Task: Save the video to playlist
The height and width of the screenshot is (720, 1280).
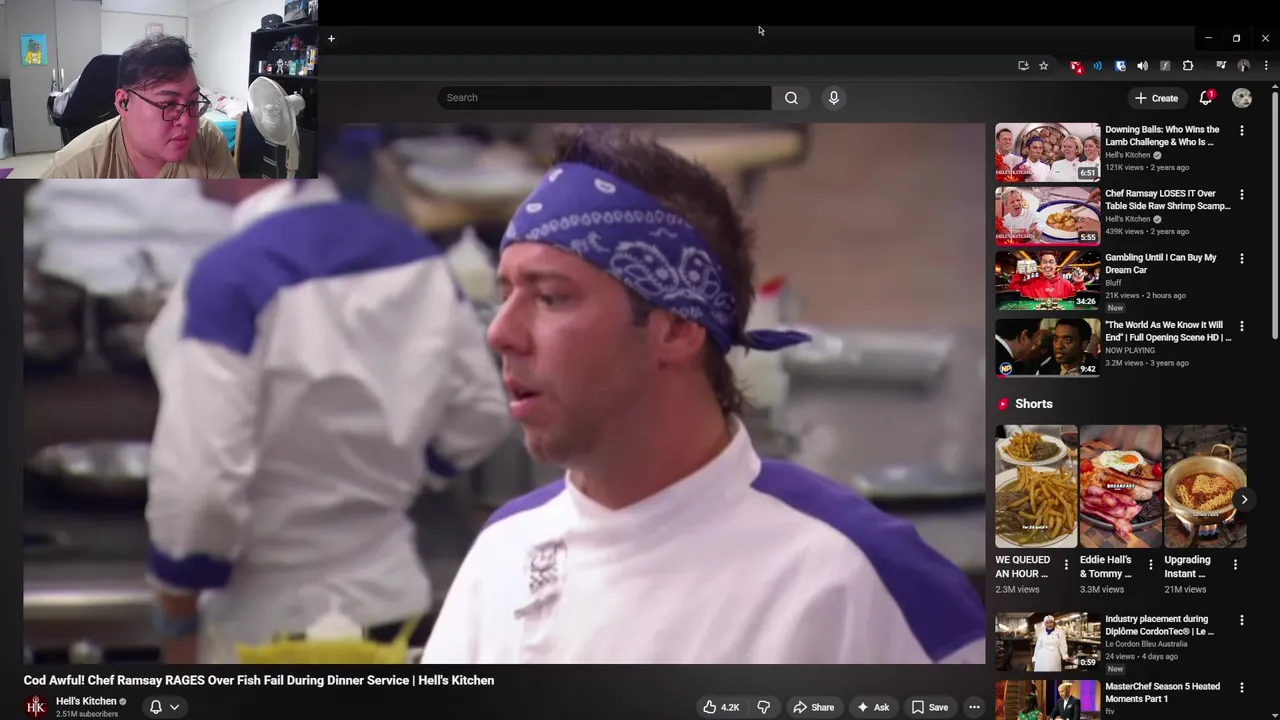Action: [930, 707]
